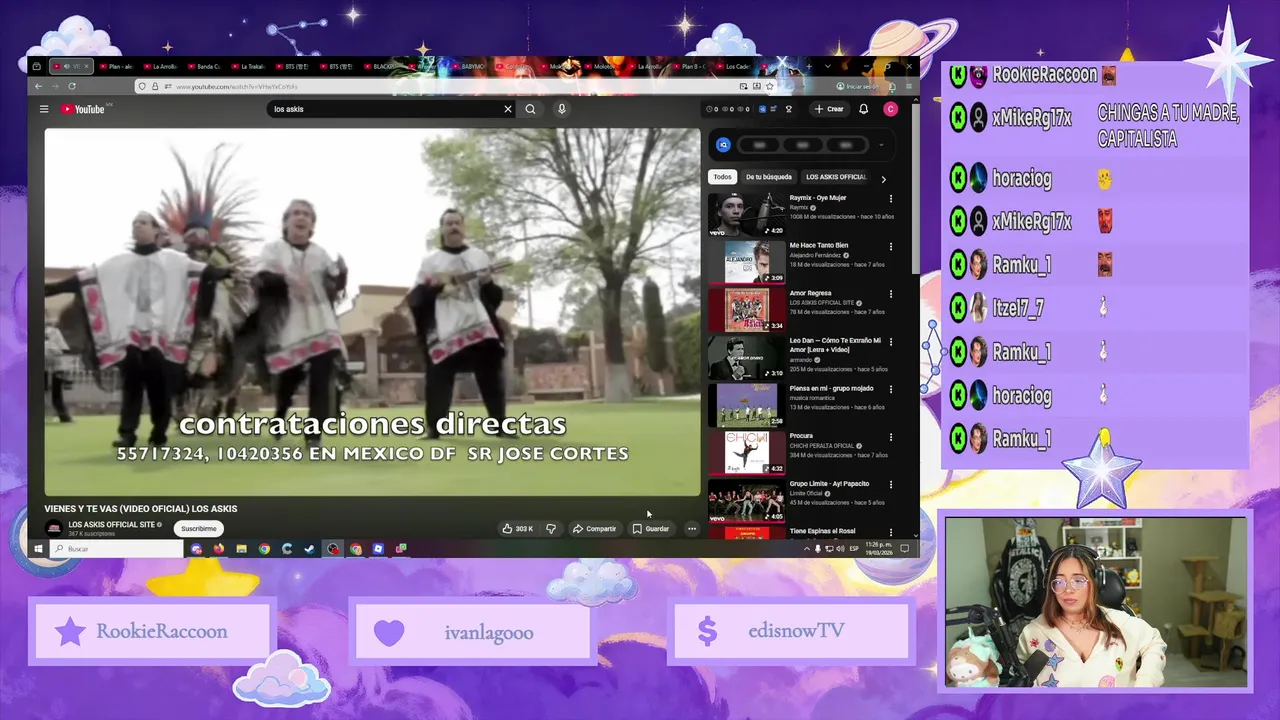The height and width of the screenshot is (720, 1280).
Task: Go to the YouTube home logo
Action: 82,109
